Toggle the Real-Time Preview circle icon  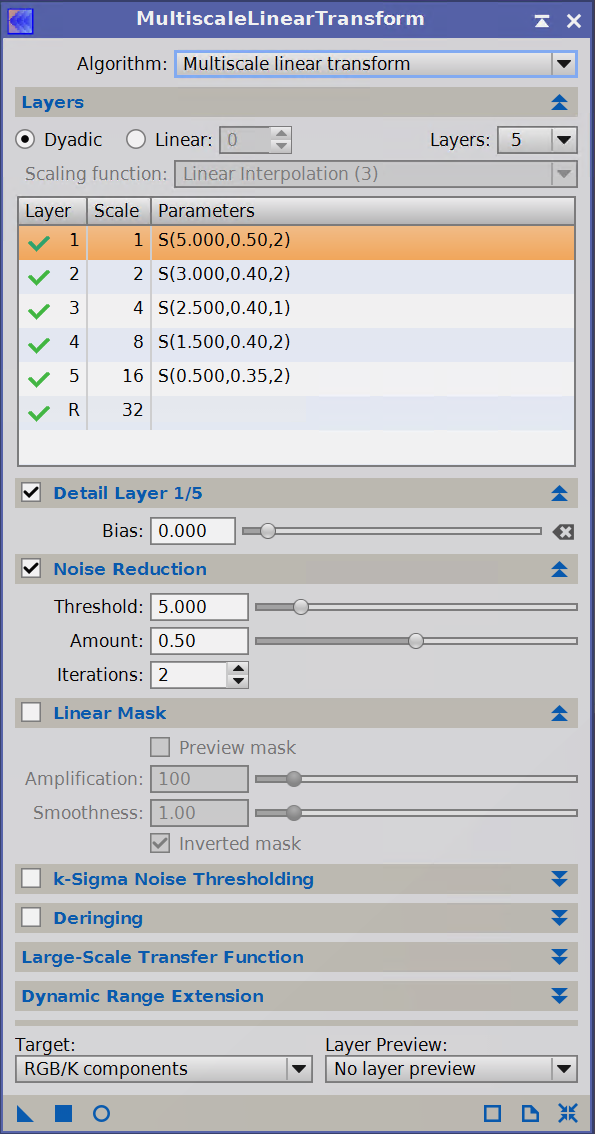point(101,1113)
